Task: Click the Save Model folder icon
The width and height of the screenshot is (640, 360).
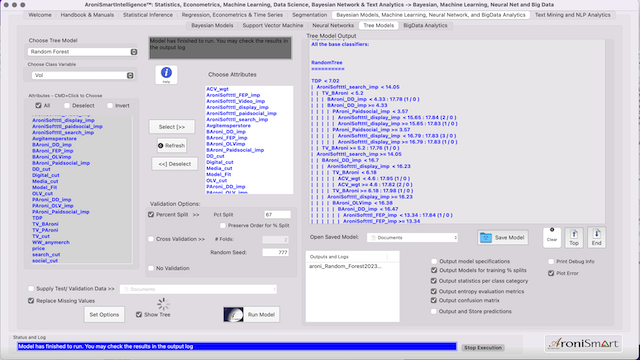Action: tap(486, 238)
